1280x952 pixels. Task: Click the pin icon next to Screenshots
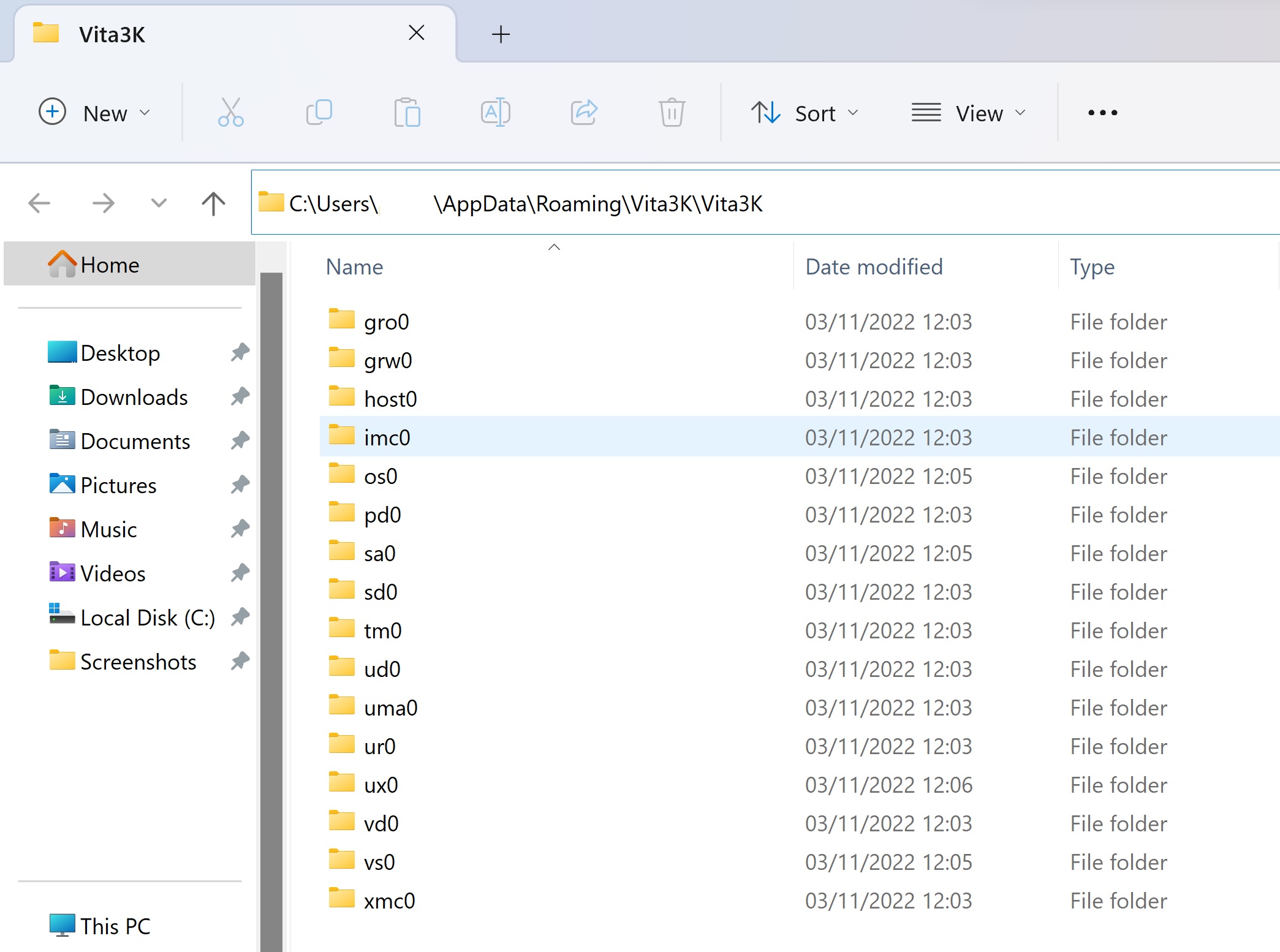[240, 661]
